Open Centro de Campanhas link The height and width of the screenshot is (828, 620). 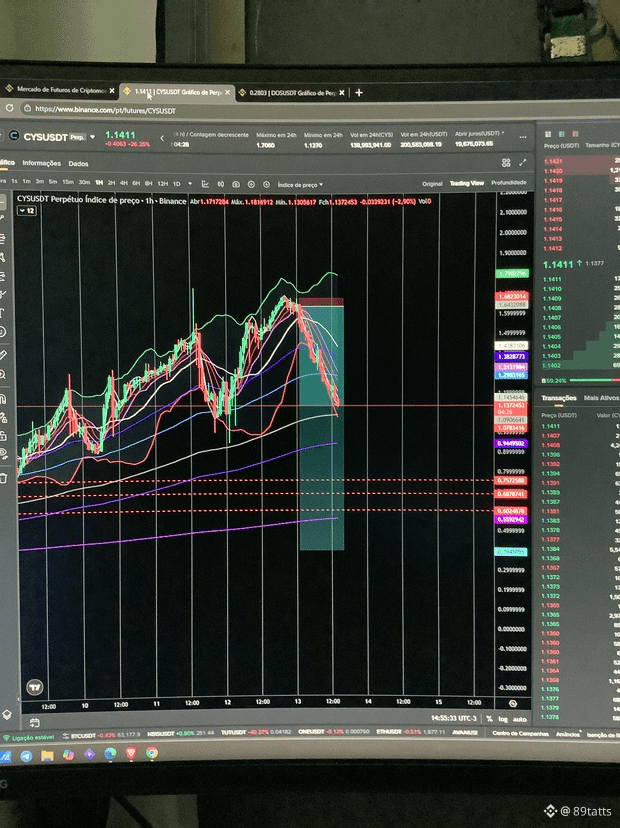click(518, 733)
